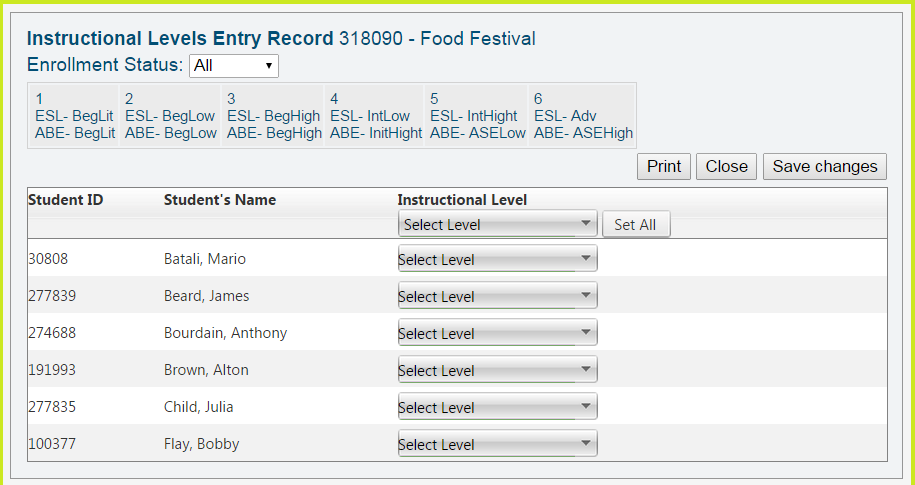Click level 3 ESL-BegHigh legend cell
Image resolution: width=915 pixels, height=485 pixels.
click(273, 116)
